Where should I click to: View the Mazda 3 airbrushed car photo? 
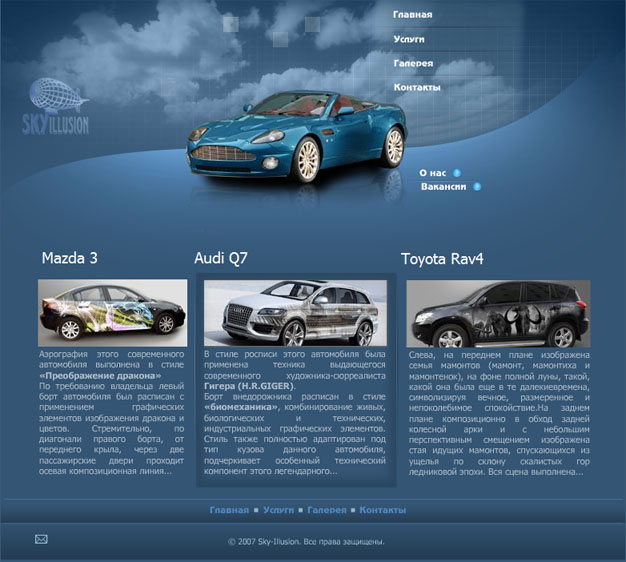pos(113,313)
